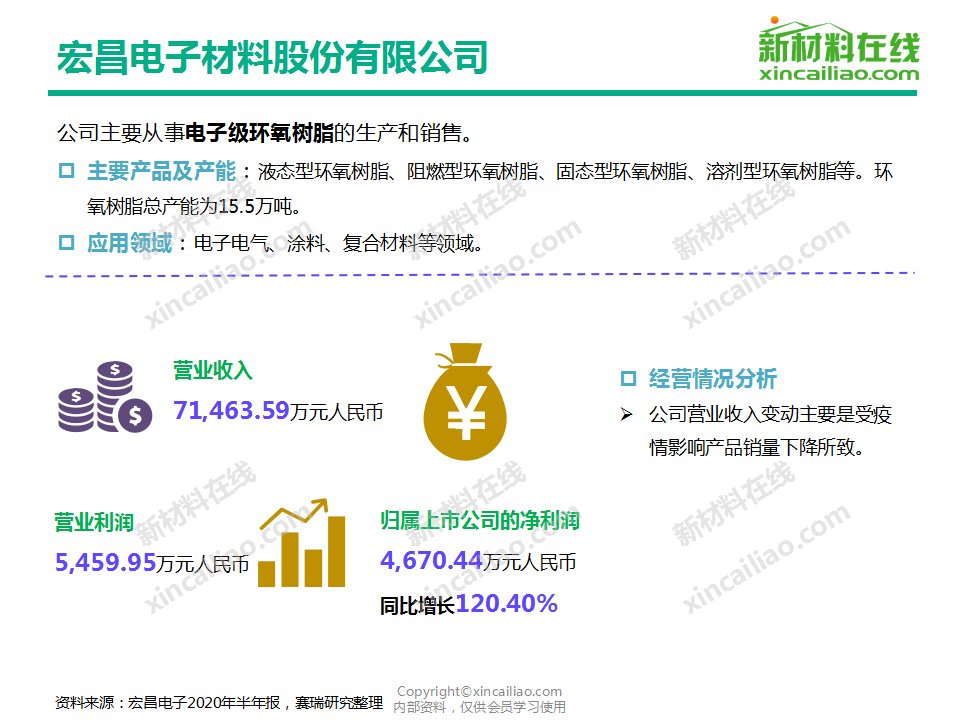Click the Copyright©xincailiao.com footer text

(x=479, y=691)
